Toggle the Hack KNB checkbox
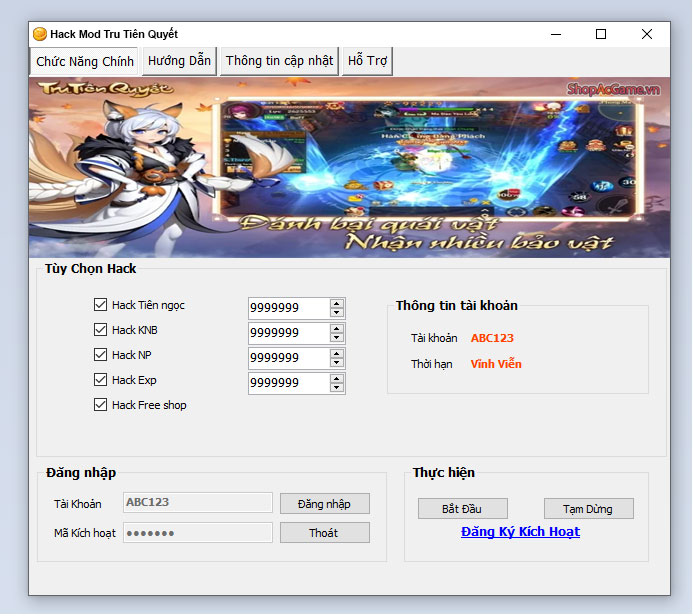 pos(100,330)
